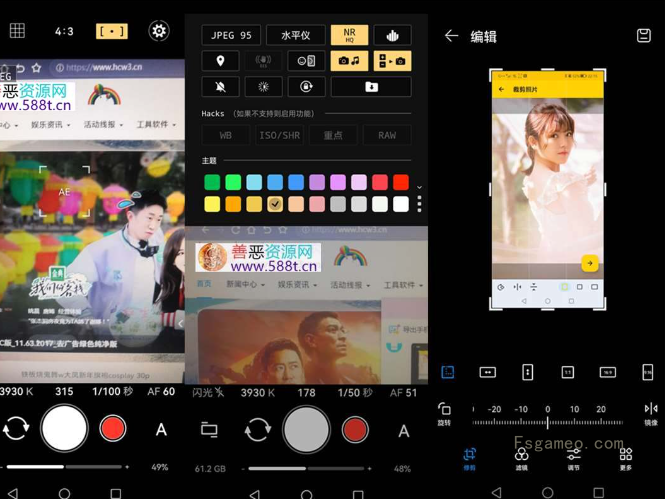
Task: Pick the checked gold theme swatch
Action: [275, 204]
